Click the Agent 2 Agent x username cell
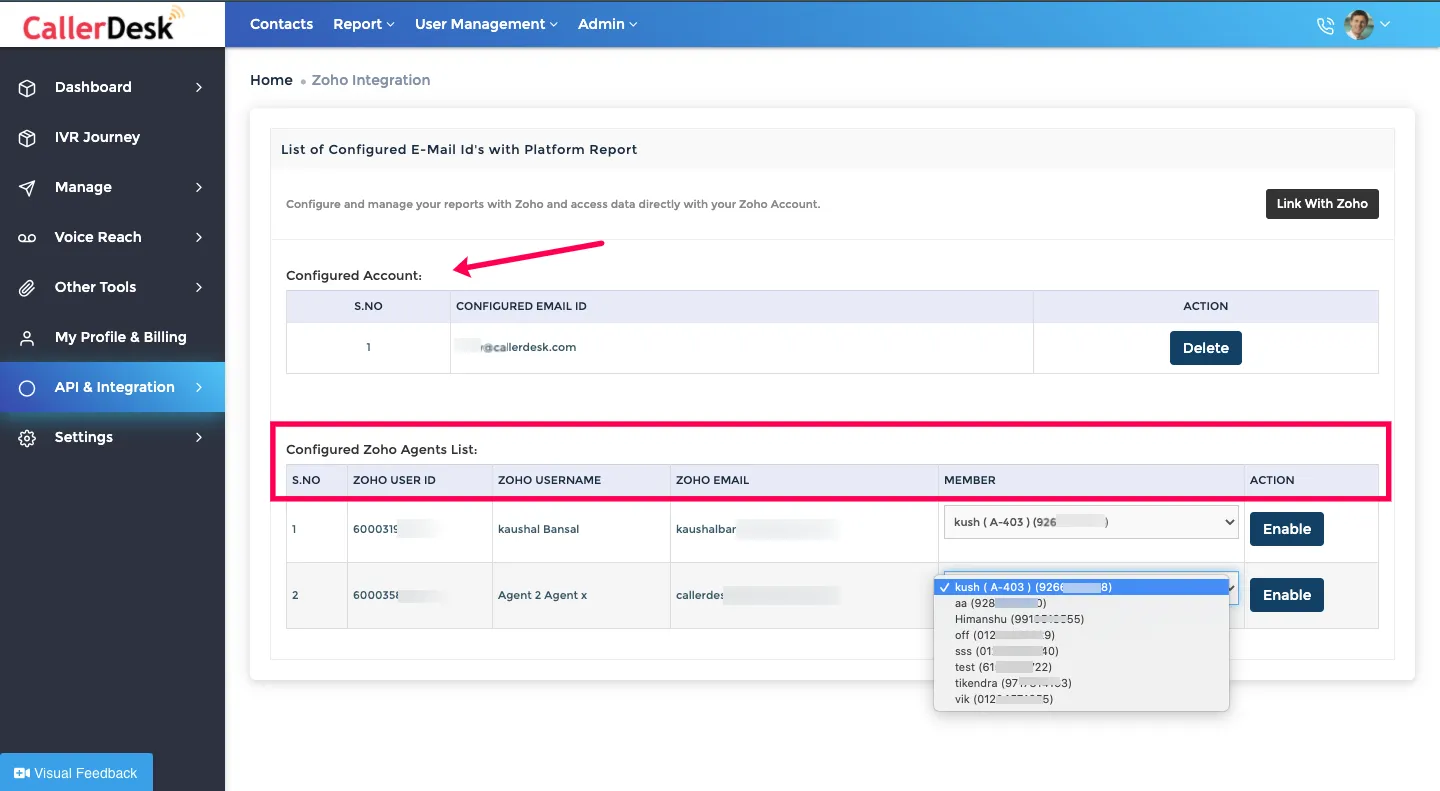This screenshot has width=1440, height=791. pos(581,595)
